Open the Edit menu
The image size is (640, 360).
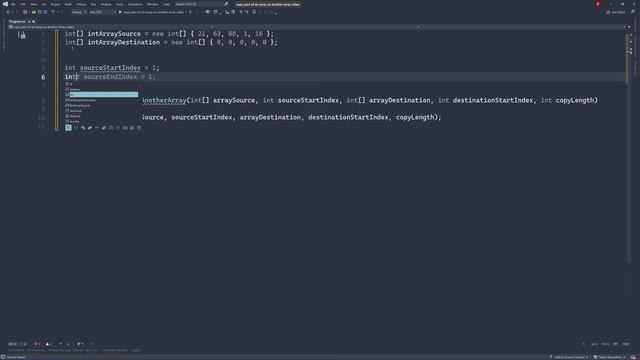(23, 4)
